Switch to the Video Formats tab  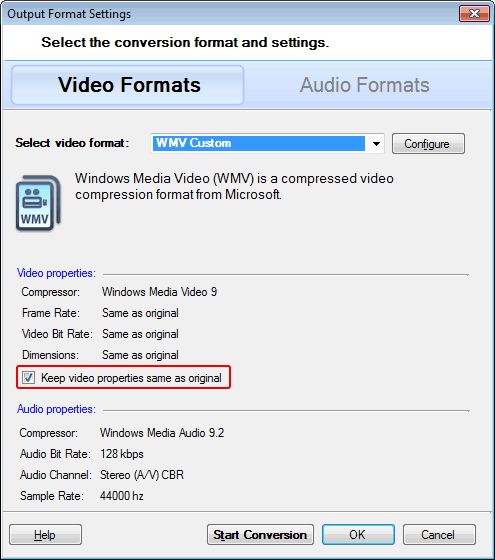tap(128, 85)
